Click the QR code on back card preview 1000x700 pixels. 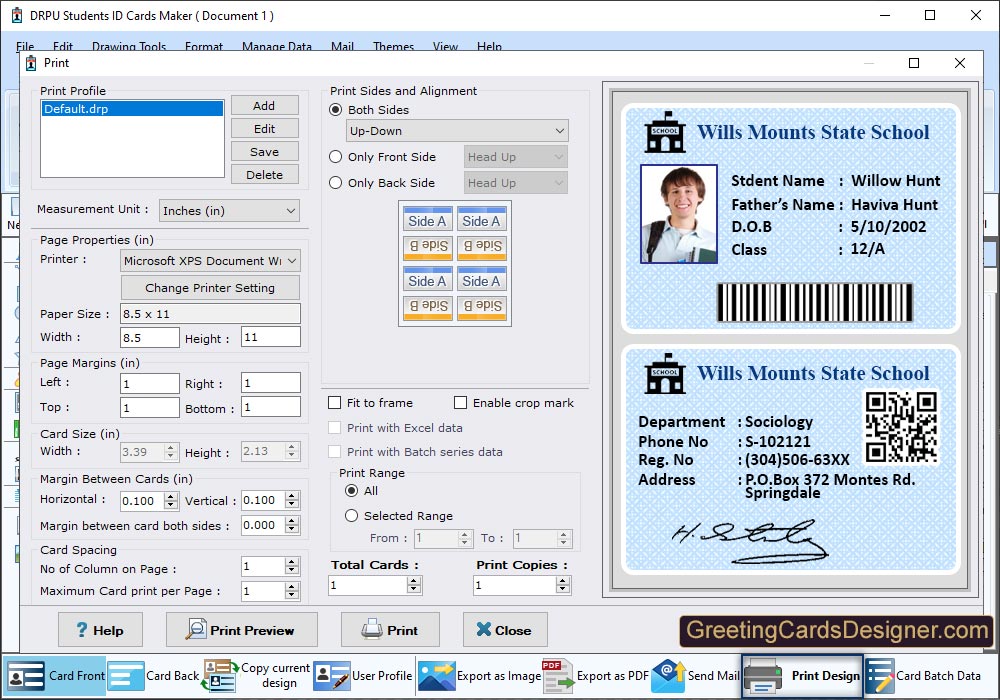[901, 427]
